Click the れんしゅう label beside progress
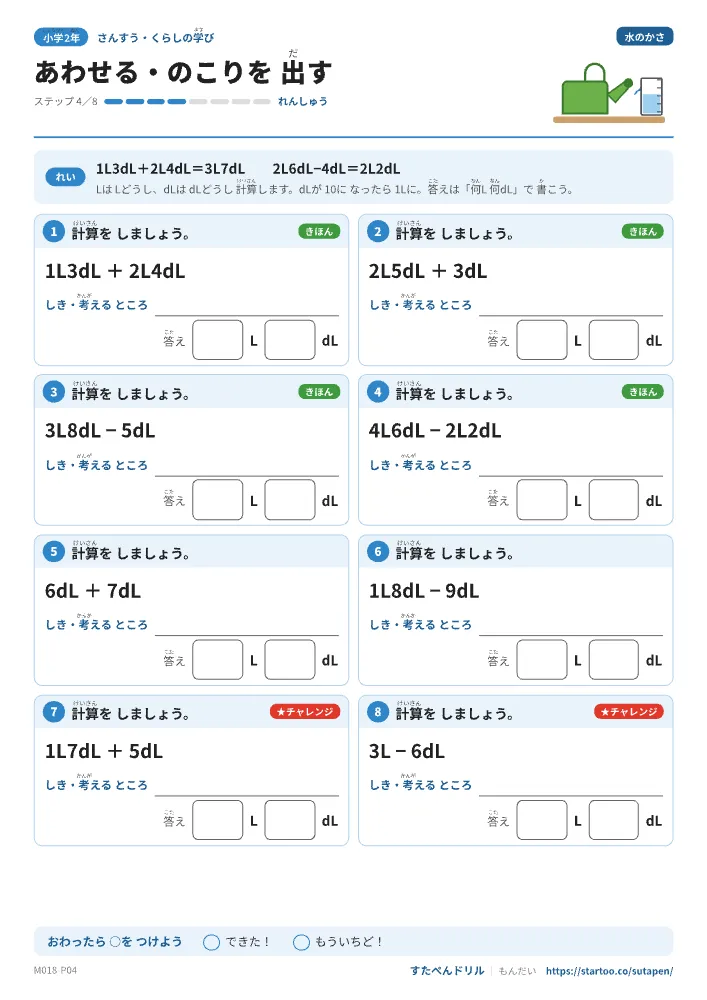The image size is (707, 1000). pyautogui.click(x=303, y=101)
